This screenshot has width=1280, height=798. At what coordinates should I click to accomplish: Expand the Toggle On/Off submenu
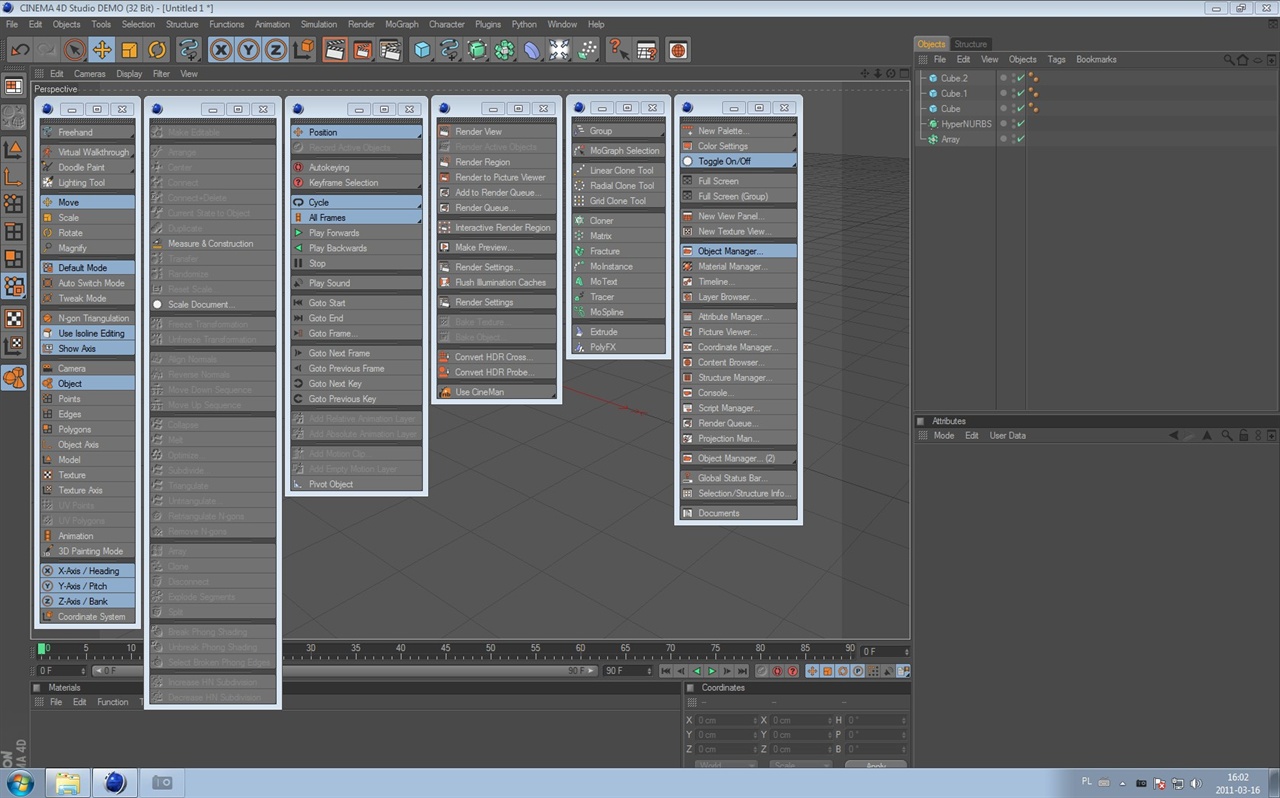(x=738, y=161)
